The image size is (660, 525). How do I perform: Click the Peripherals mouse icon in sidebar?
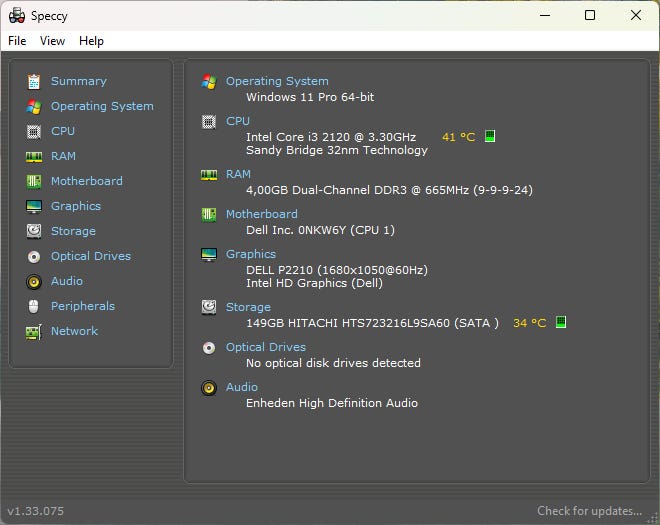34,306
